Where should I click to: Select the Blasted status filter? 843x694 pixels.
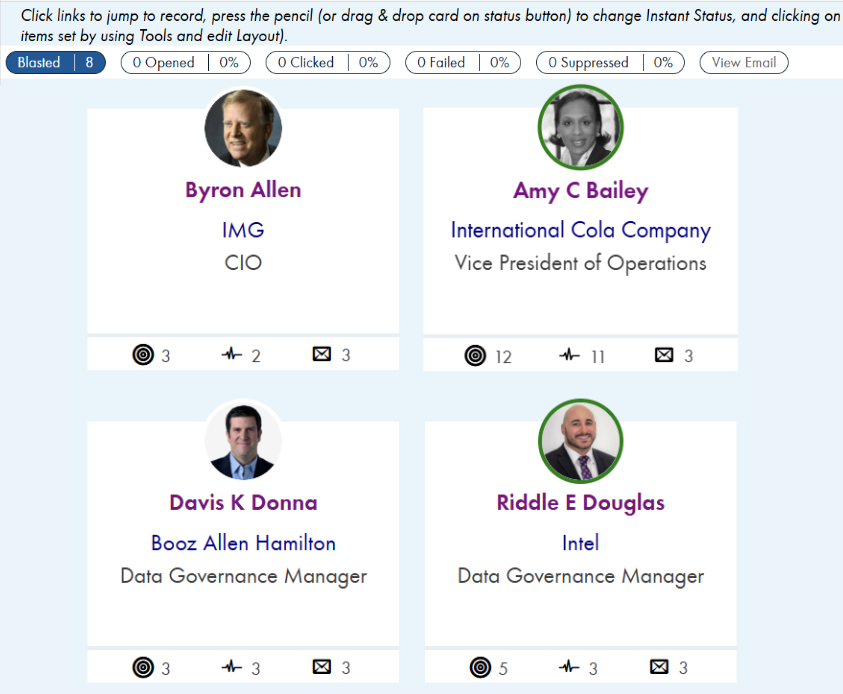point(56,62)
